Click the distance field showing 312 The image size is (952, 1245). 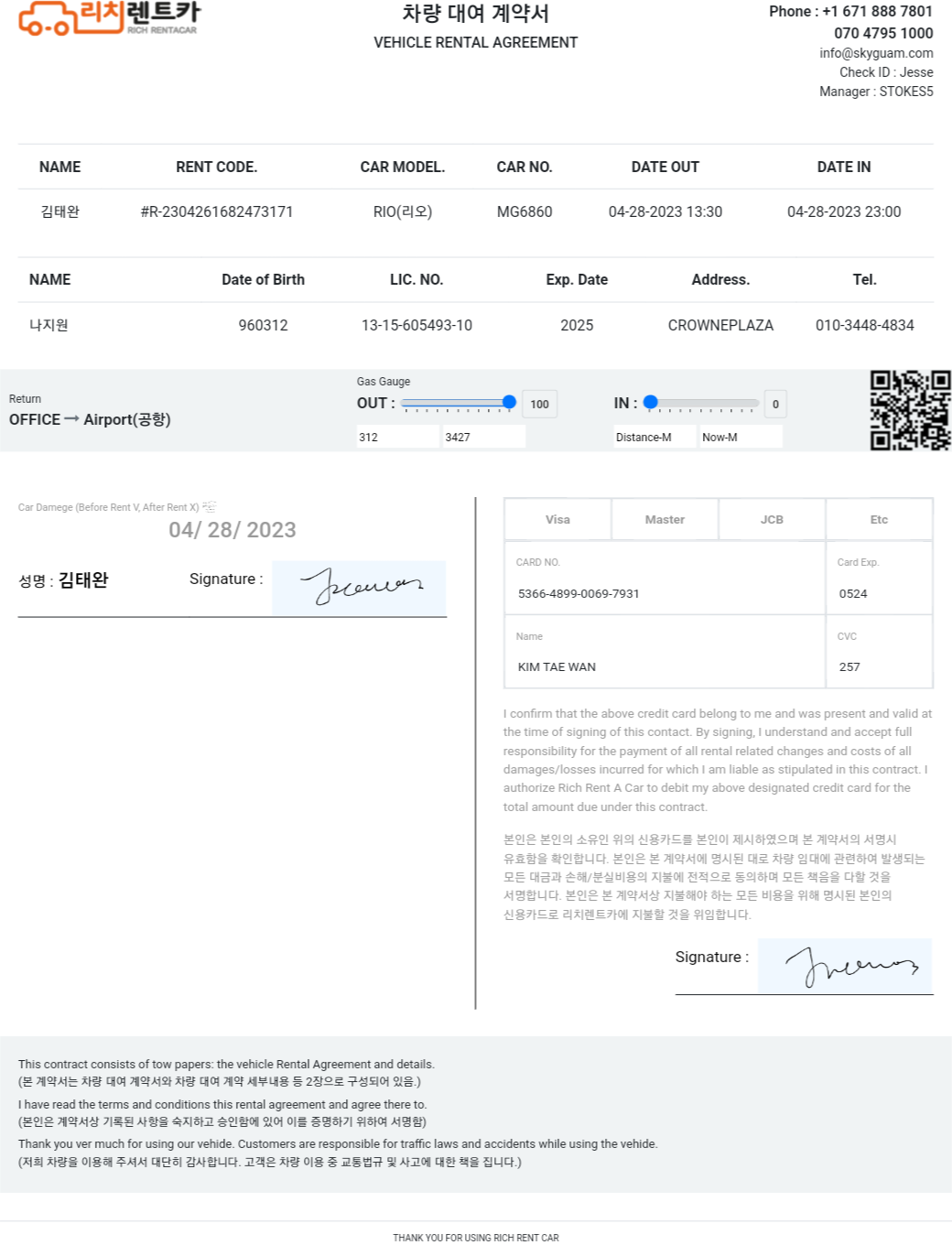(x=398, y=437)
